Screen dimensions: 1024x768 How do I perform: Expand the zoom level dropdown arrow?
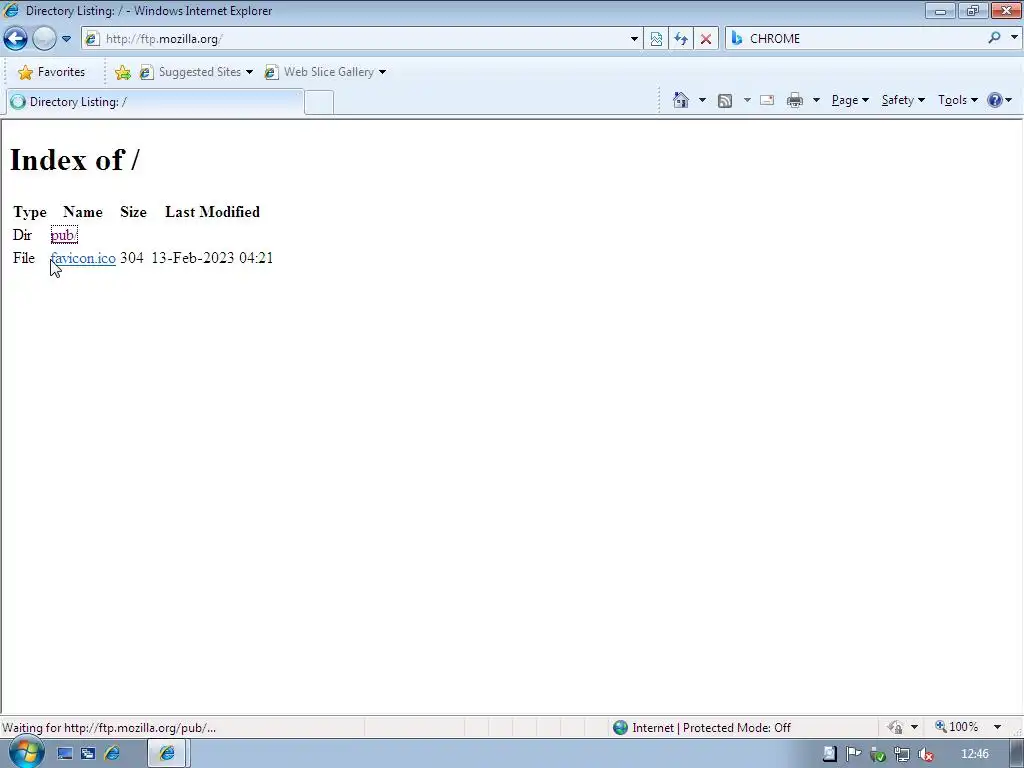point(997,727)
